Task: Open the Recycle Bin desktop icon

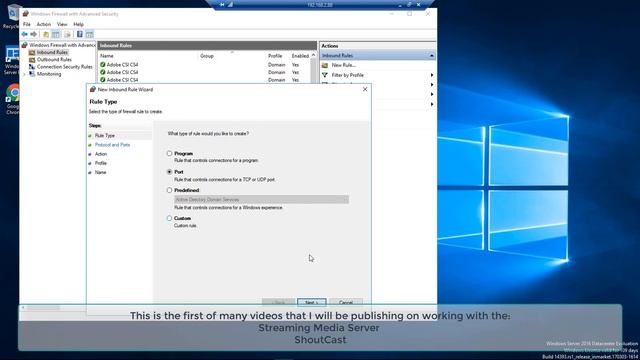Action: (13, 12)
